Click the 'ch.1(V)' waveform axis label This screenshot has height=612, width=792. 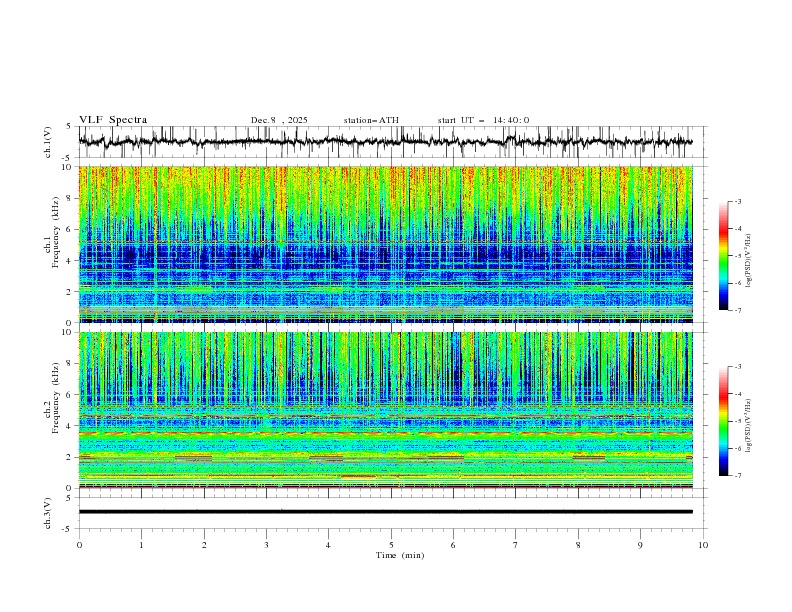(x=48, y=142)
